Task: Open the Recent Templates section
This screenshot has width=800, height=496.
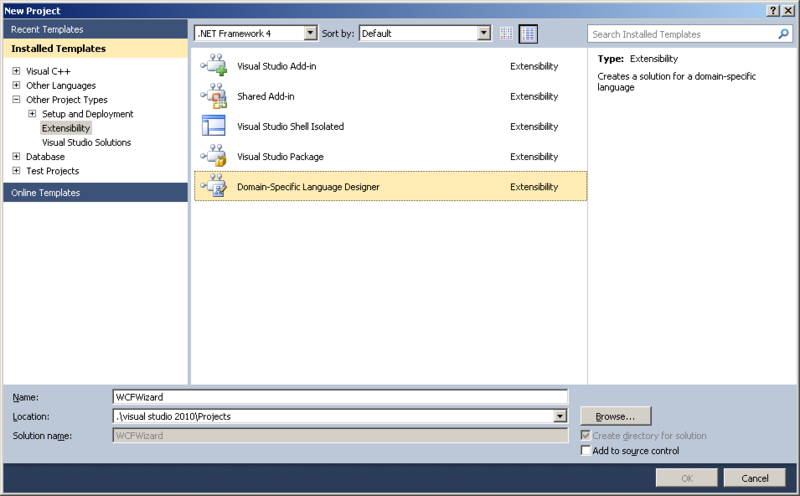Action: tap(95, 29)
